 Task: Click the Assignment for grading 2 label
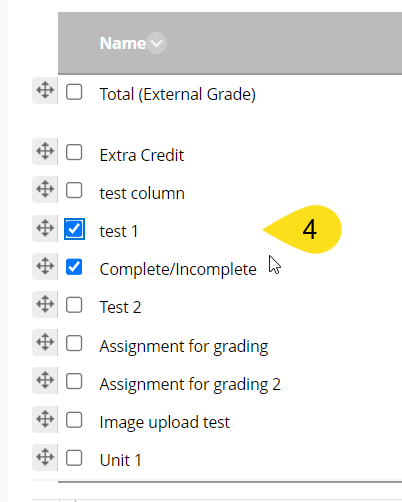(x=190, y=384)
